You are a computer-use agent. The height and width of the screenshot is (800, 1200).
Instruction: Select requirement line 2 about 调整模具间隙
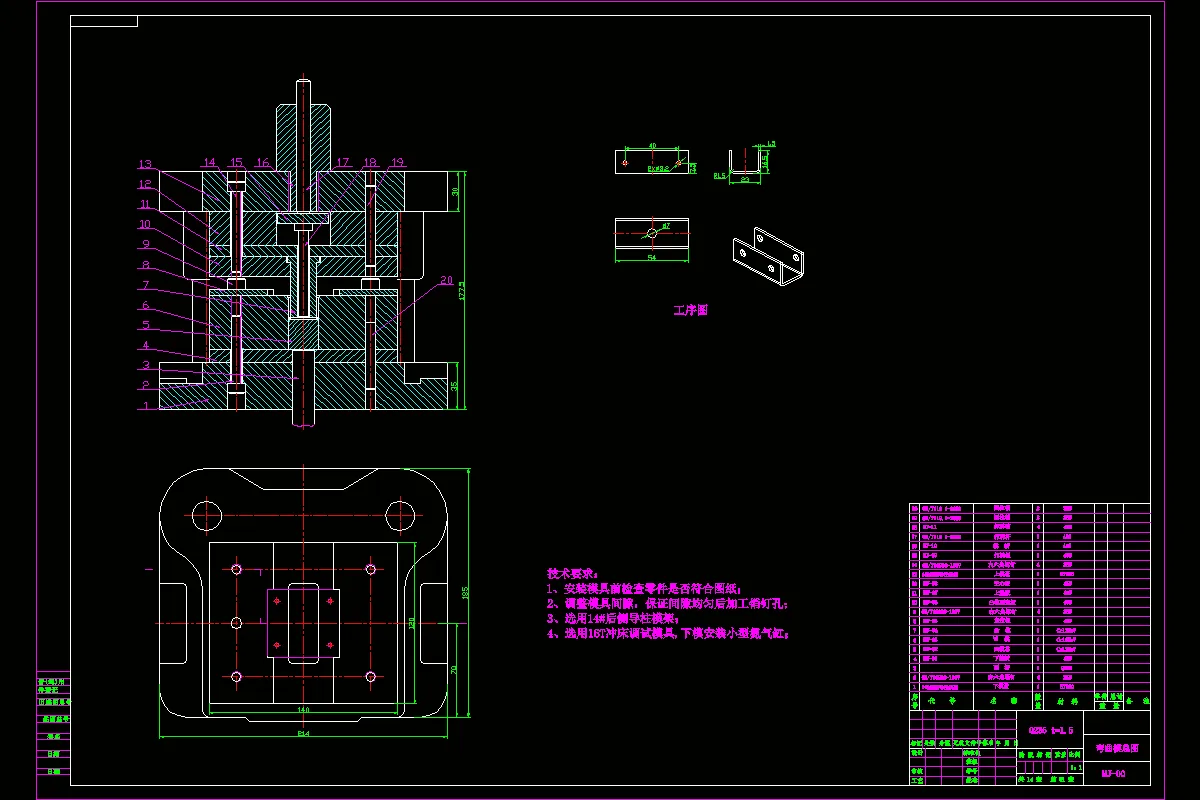pos(668,604)
